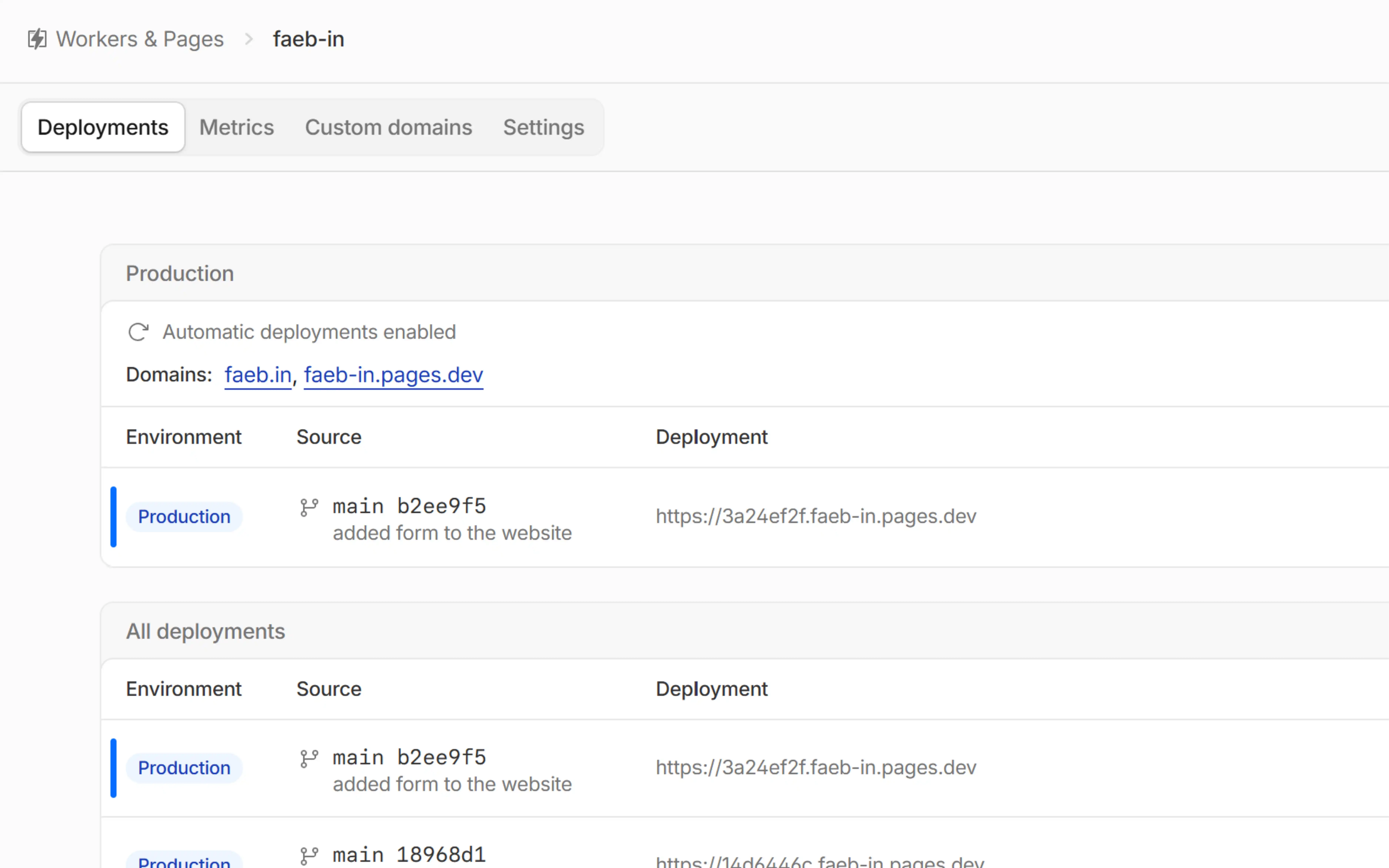The image size is (1389, 868).
Task: Click branch icon in first All deployments row
Action: pyautogui.click(x=309, y=759)
